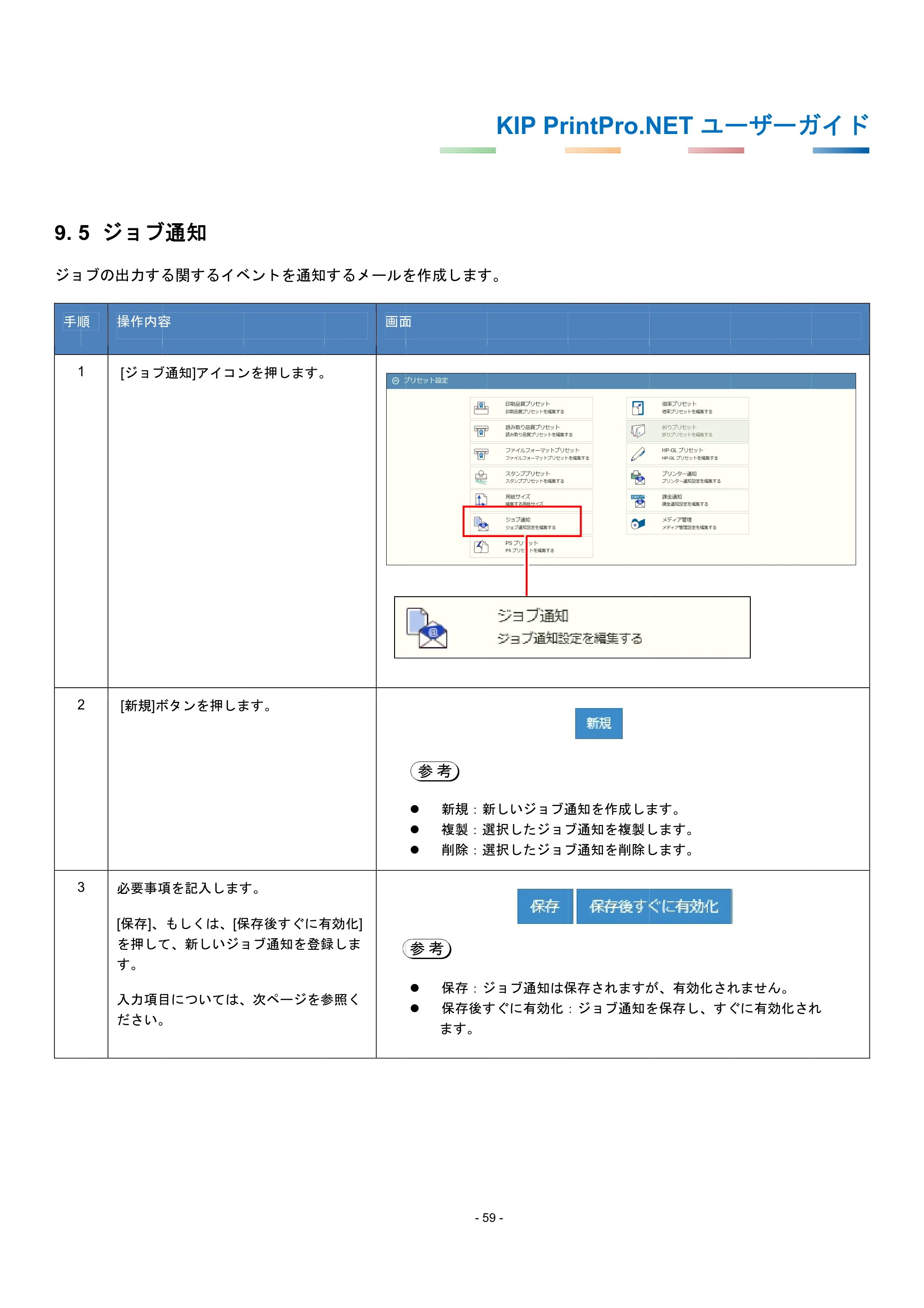The width and height of the screenshot is (924, 1308).
Task: Click the 削除：選択したジョブ通知を削除します bullet
Action: click(568, 850)
